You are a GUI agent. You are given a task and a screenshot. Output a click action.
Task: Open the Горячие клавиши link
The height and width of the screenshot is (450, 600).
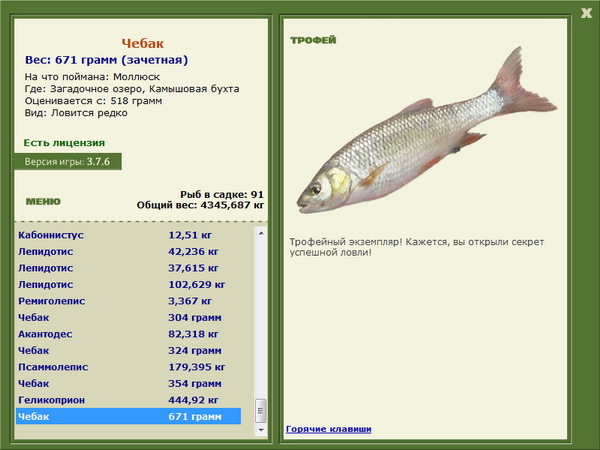pos(329,429)
